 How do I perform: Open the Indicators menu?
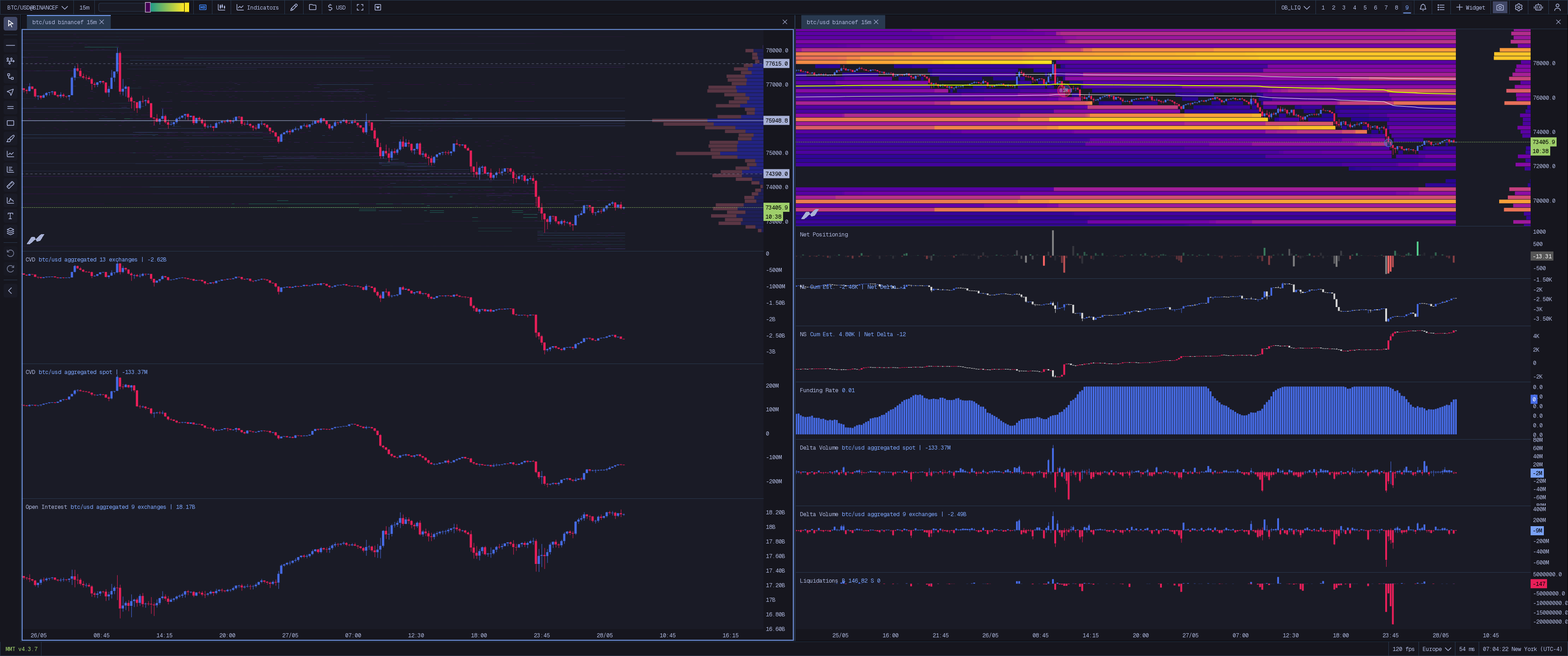pos(258,7)
